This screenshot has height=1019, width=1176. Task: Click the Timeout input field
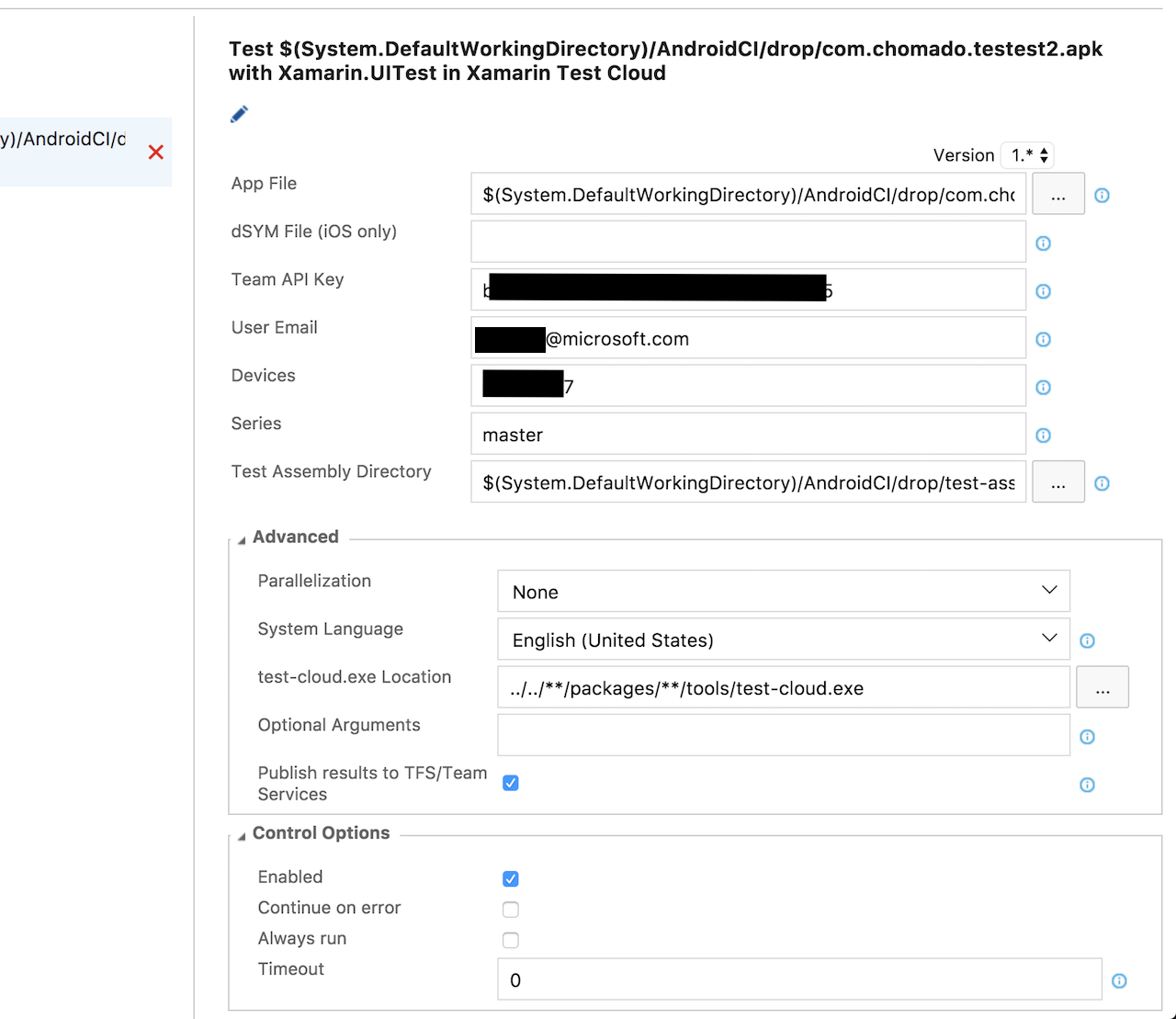[x=799, y=979]
